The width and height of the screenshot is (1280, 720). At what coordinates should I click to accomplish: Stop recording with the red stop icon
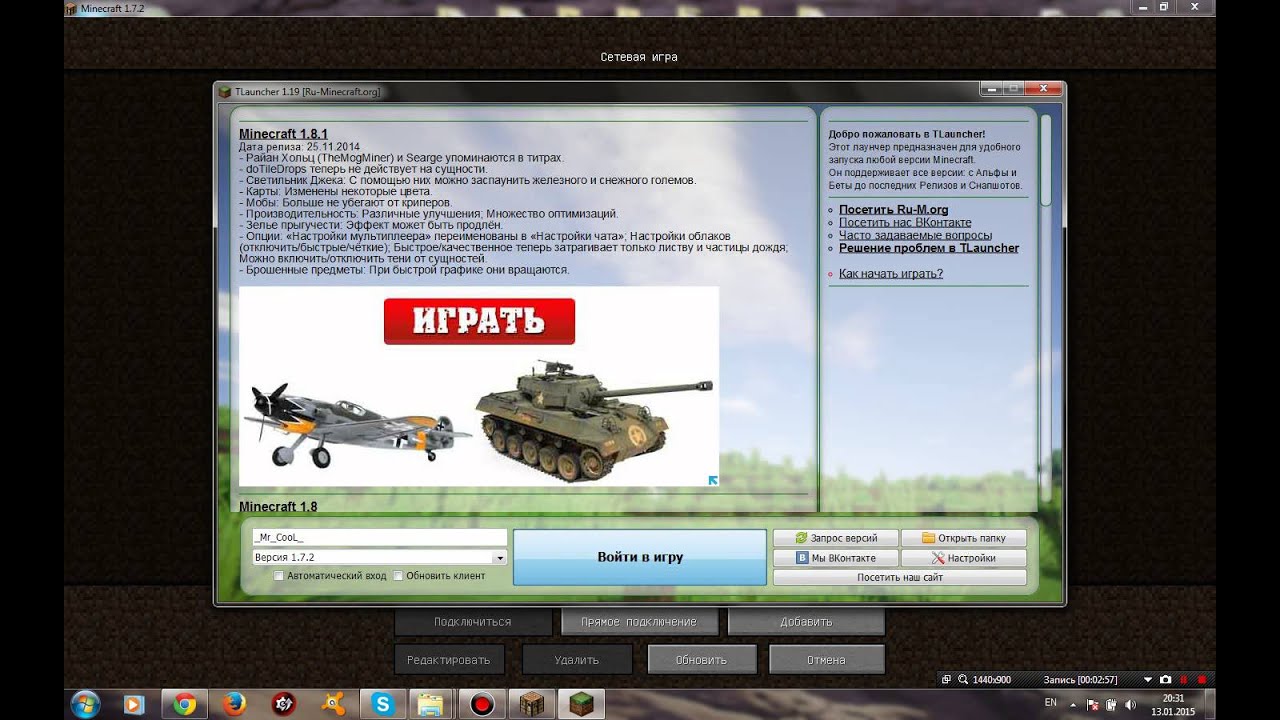[1200, 680]
